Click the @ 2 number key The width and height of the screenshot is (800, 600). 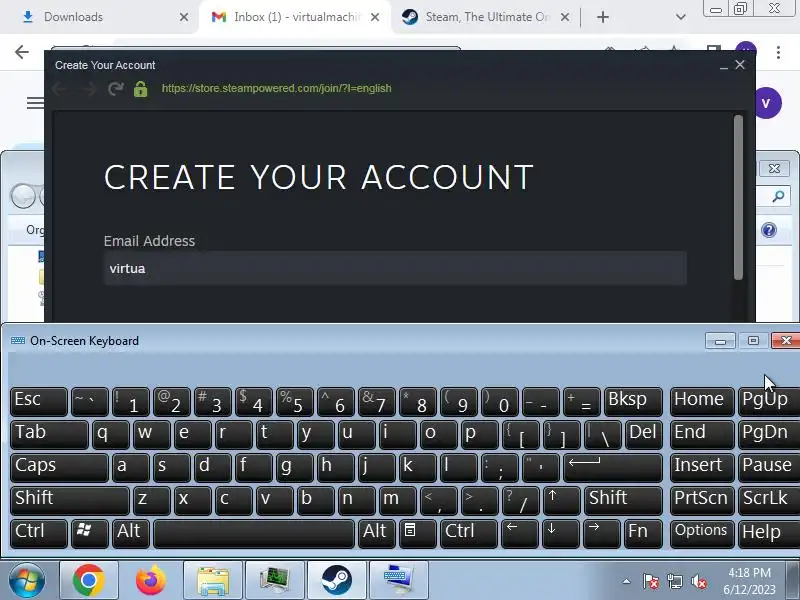pyautogui.click(x=171, y=402)
